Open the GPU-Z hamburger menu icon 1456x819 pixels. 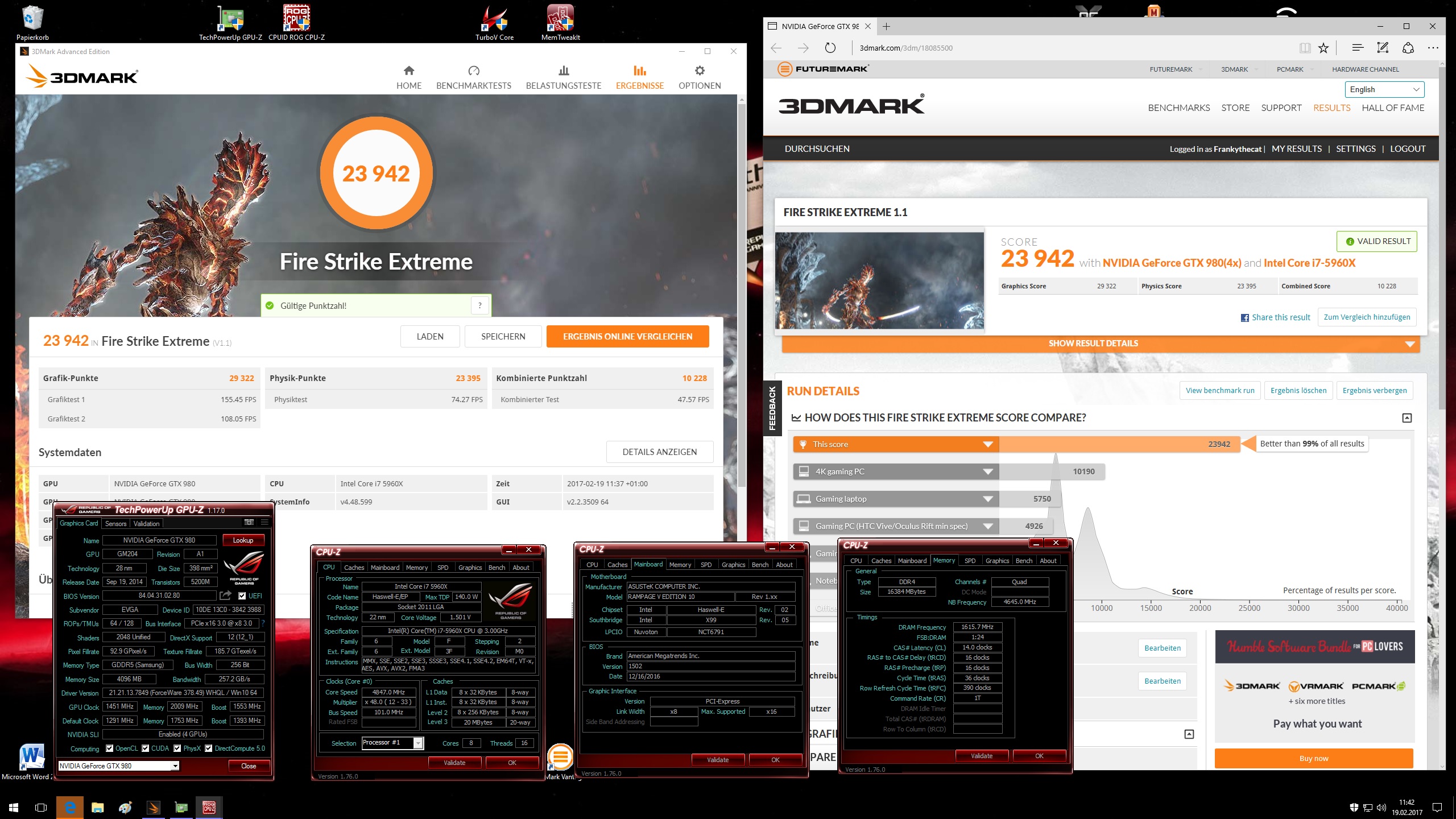(264, 522)
